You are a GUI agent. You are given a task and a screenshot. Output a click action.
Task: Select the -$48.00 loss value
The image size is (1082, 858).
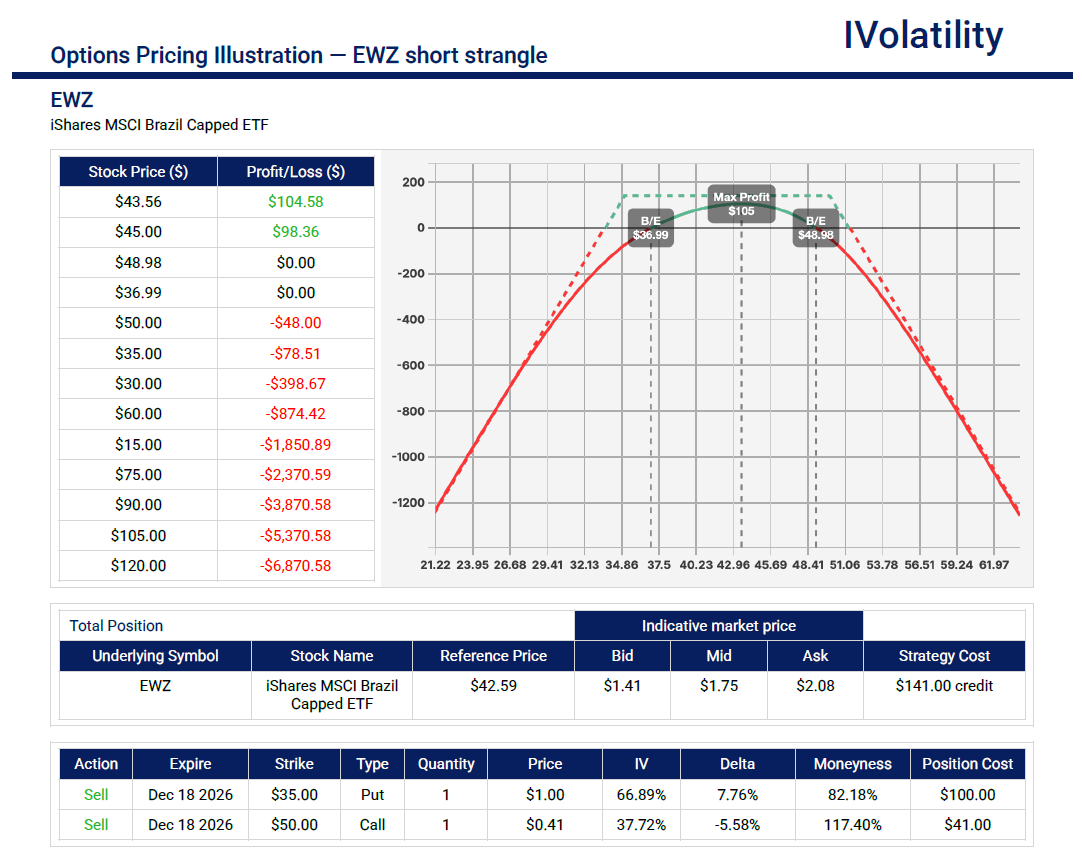tap(295, 323)
